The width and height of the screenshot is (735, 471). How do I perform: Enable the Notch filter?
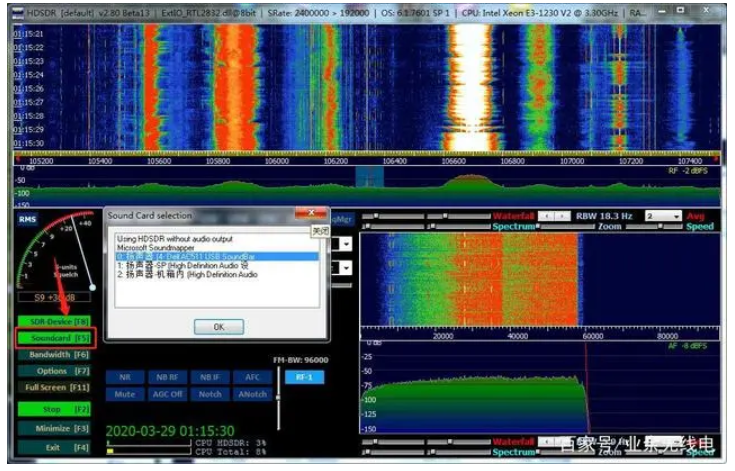pyautogui.click(x=209, y=394)
